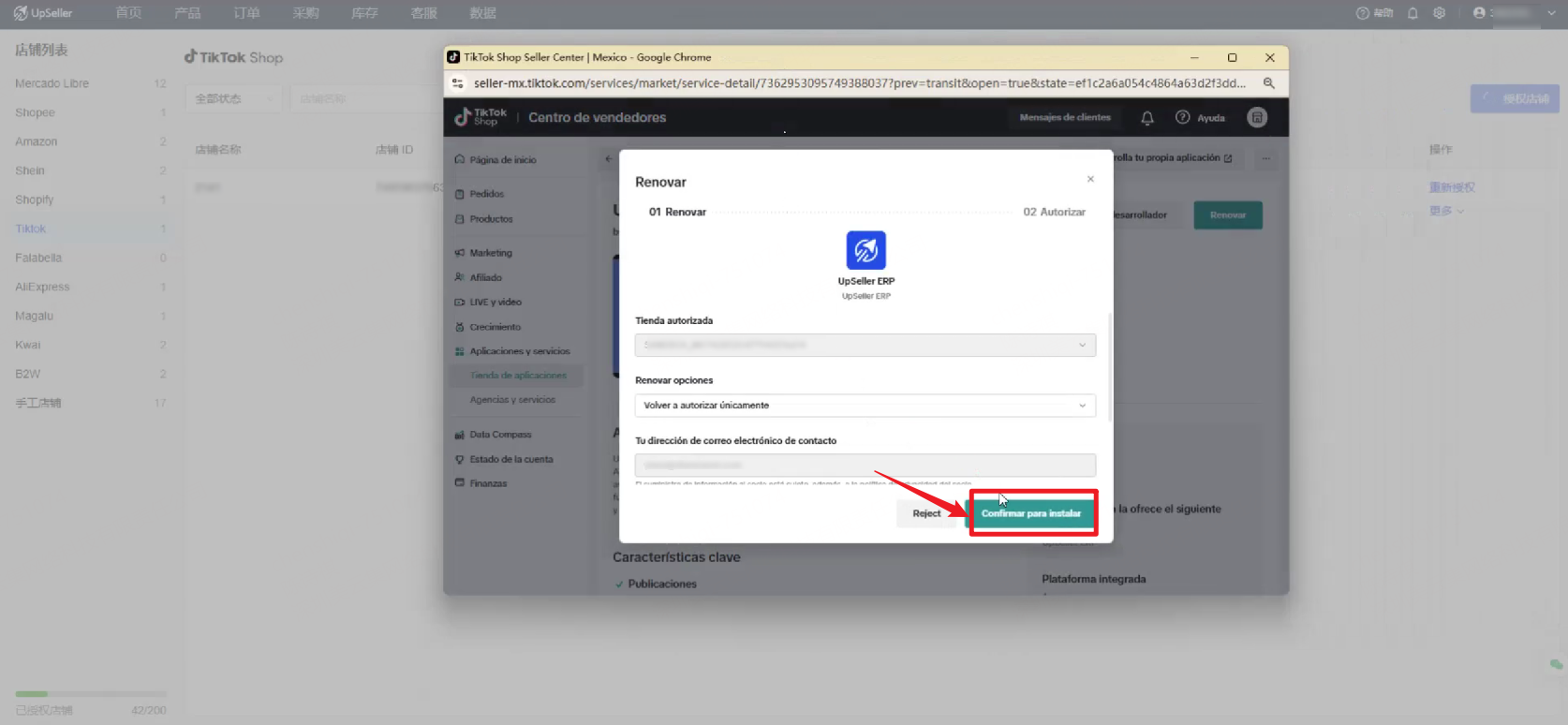The width and height of the screenshot is (1568, 725).
Task: Open the 订单 menu in UpSeller
Action: (x=246, y=13)
